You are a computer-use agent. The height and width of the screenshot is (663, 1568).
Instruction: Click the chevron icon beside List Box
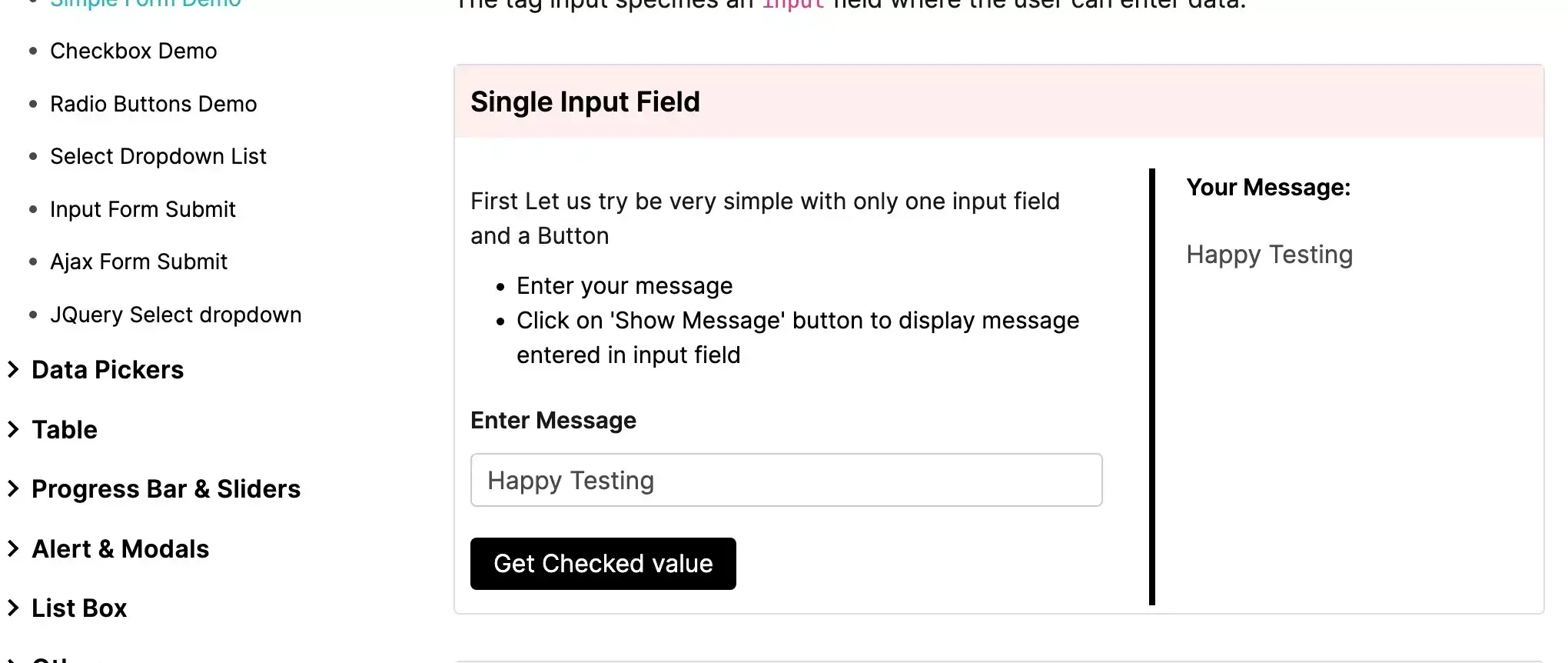coord(13,608)
